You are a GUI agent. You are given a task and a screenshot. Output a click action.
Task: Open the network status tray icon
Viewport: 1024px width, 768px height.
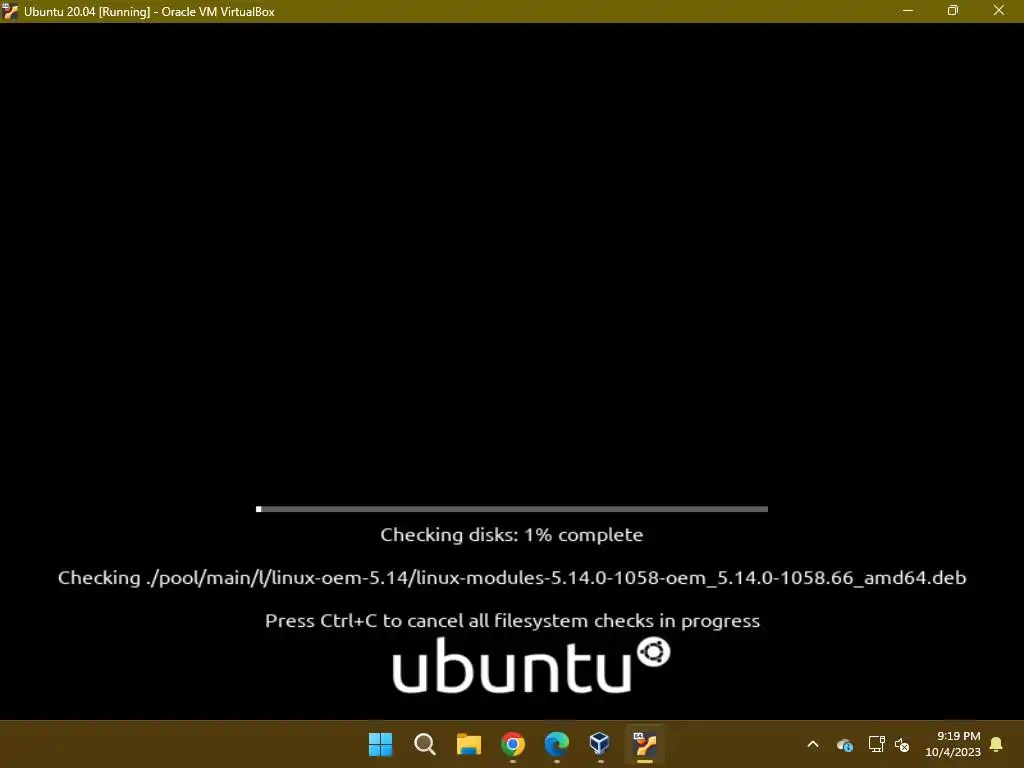point(876,744)
